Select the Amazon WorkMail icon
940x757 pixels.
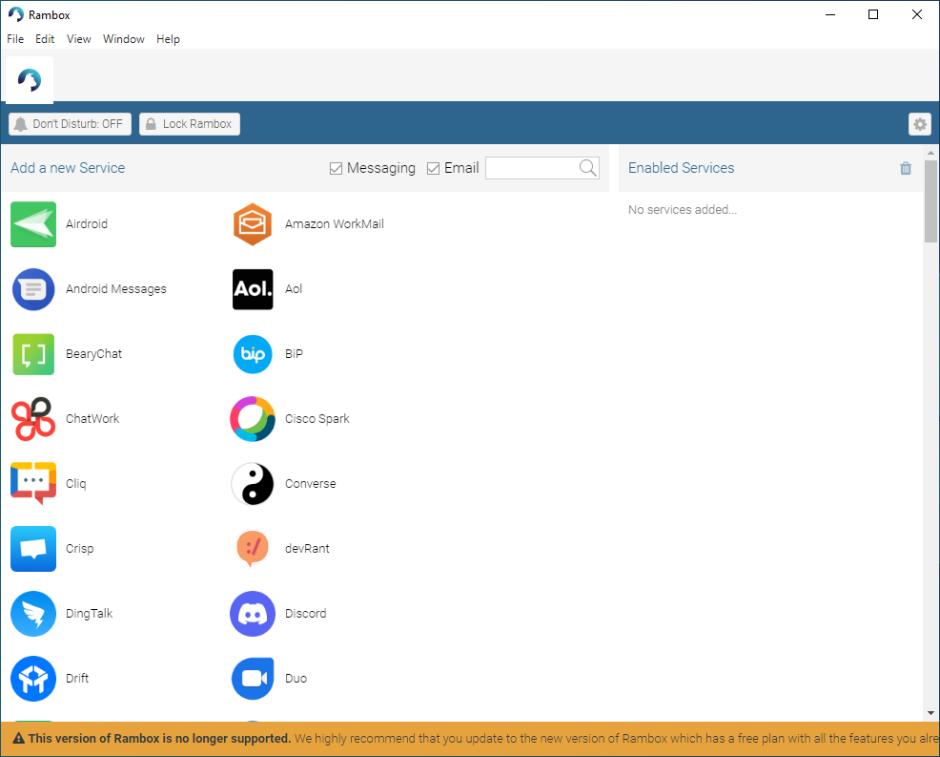tap(252, 224)
